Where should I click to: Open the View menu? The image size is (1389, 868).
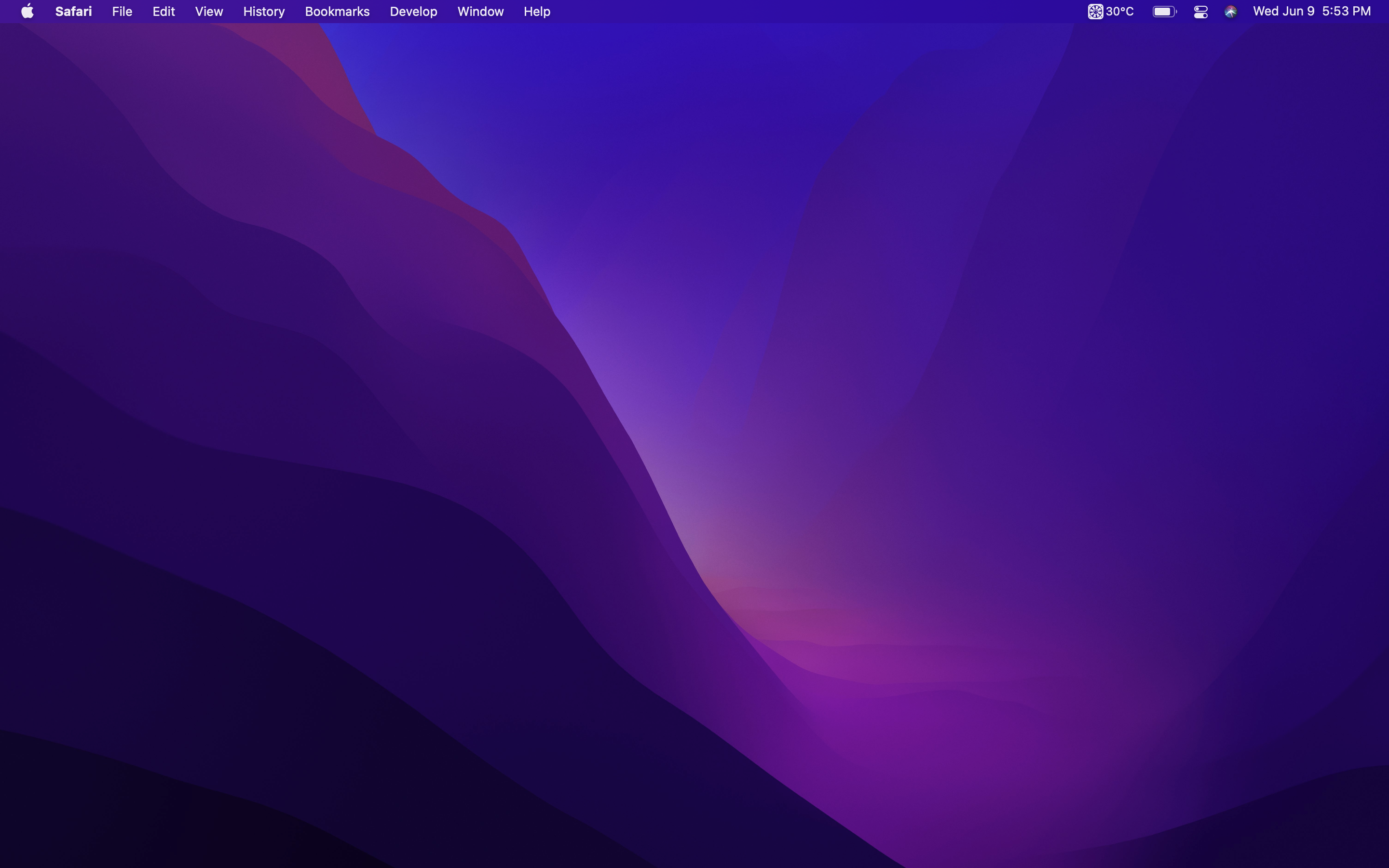[209, 12]
